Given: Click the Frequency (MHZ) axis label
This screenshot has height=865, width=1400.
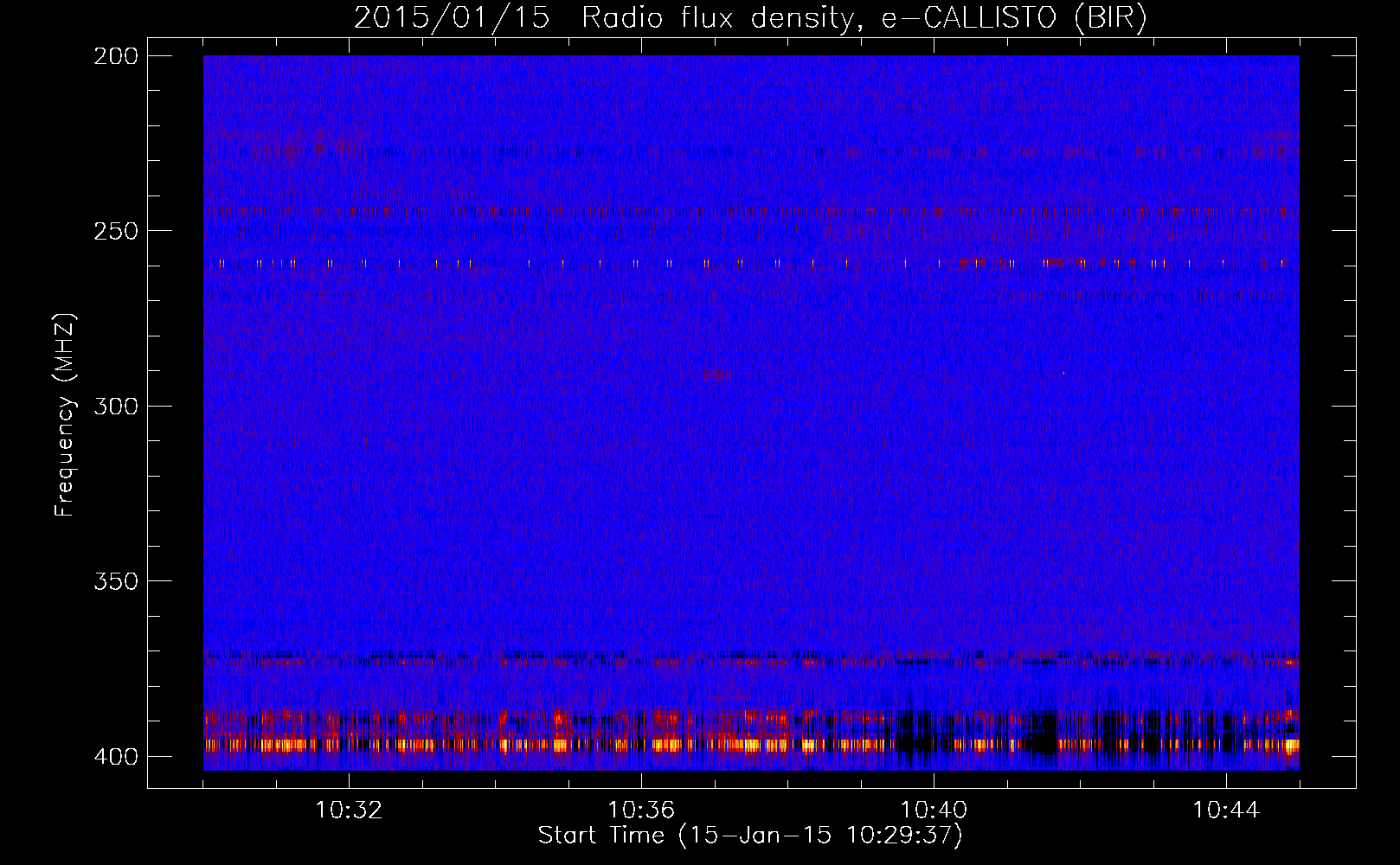Looking at the screenshot, I should click(65, 415).
